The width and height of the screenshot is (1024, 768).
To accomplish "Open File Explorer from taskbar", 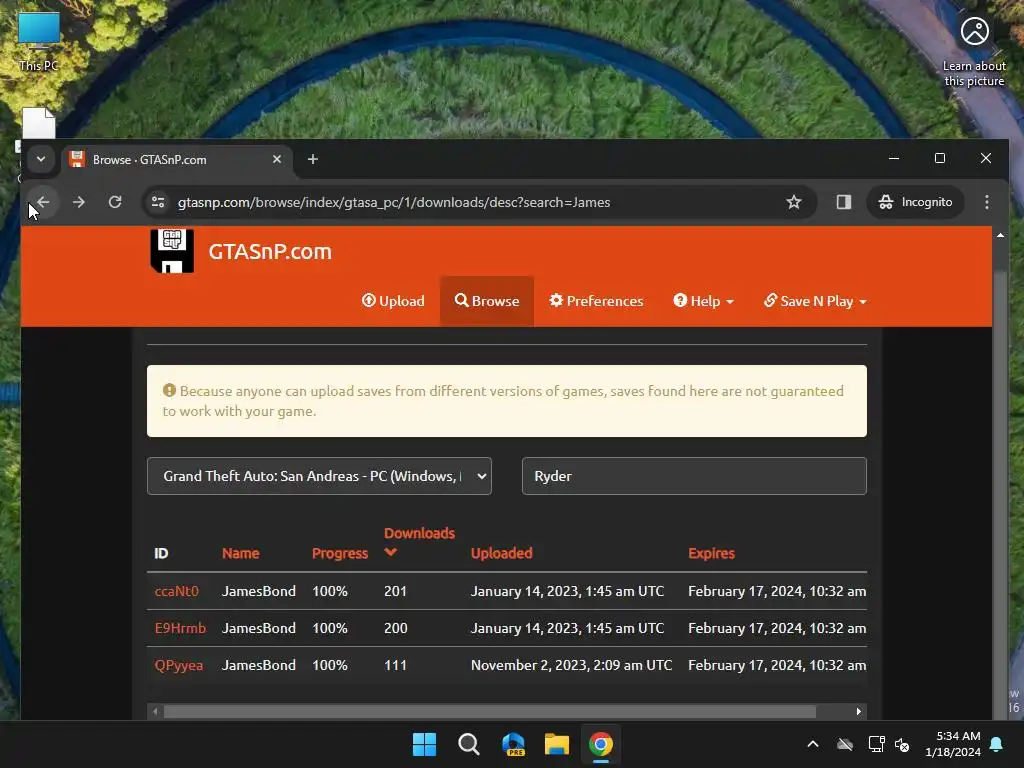I will click(x=556, y=744).
